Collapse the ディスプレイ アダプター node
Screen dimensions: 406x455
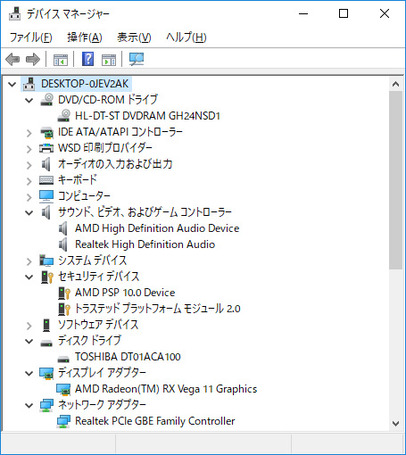click(29, 374)
